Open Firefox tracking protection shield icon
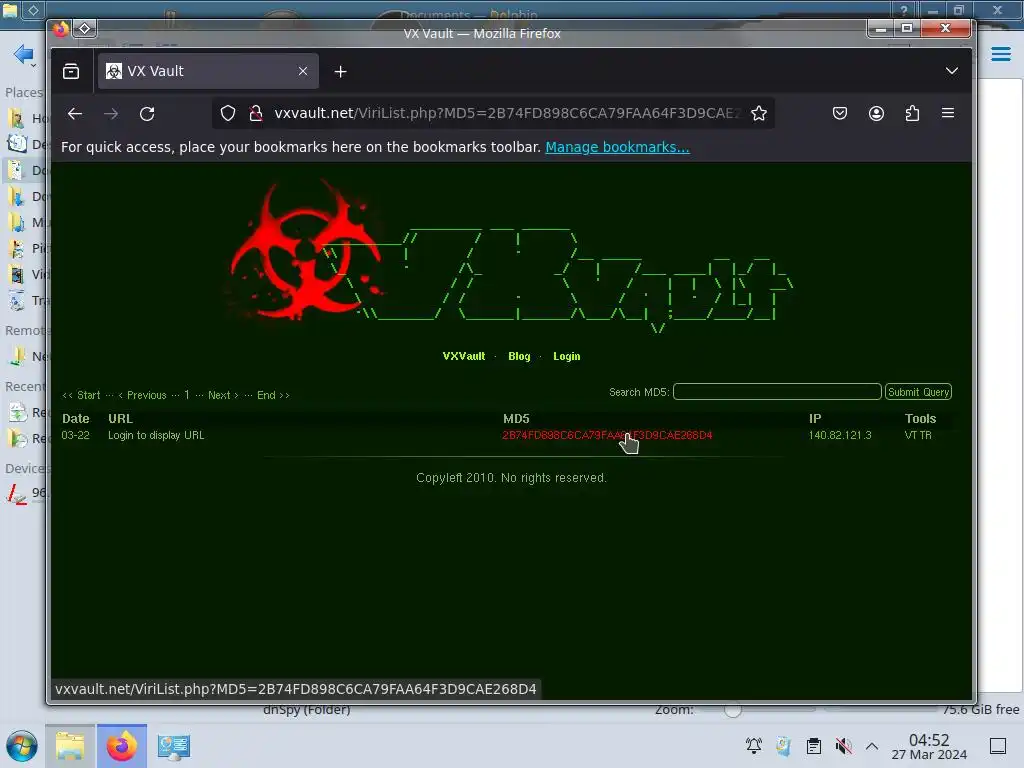 (x=227, y=114)
